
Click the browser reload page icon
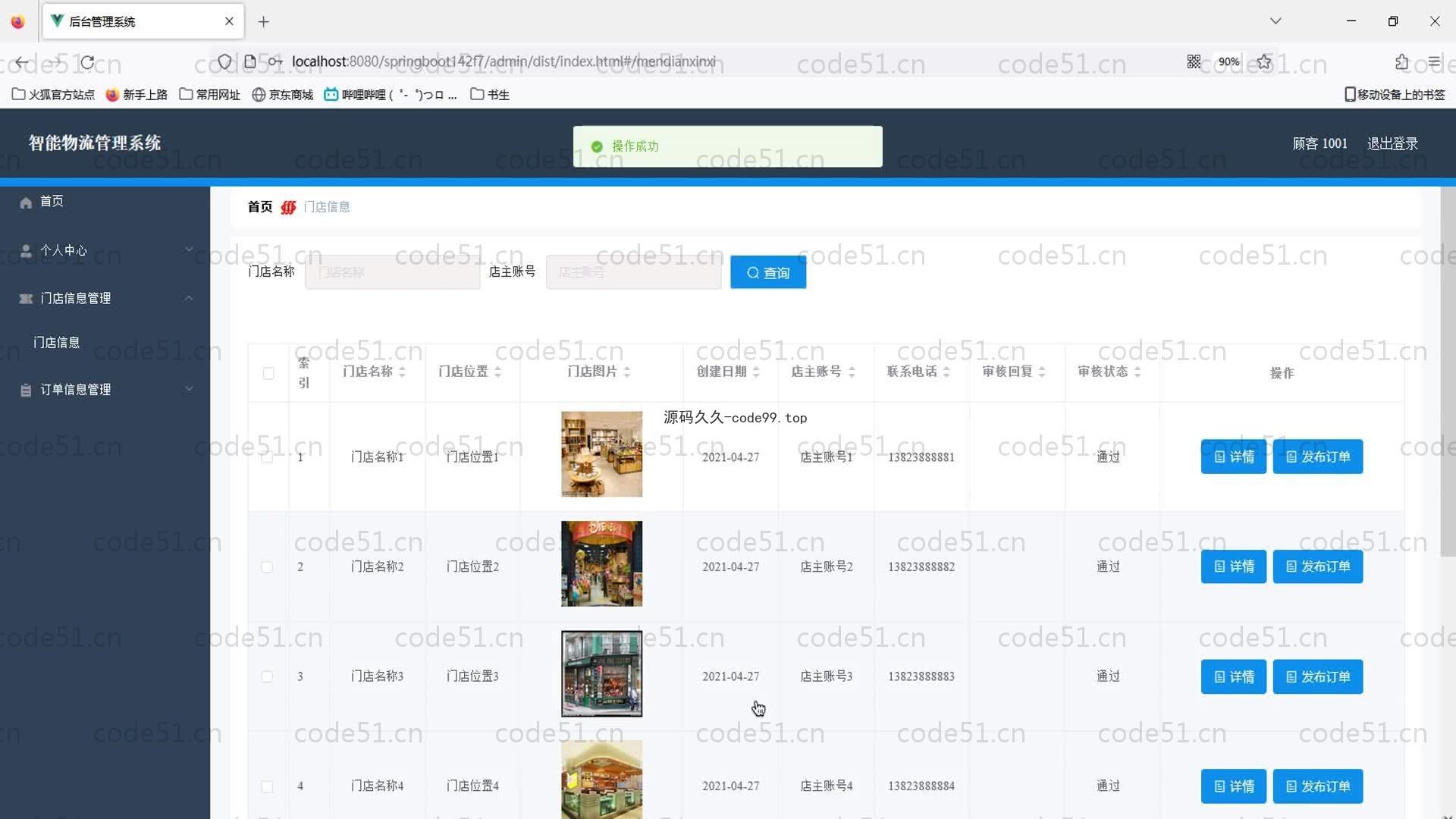(88, 62)
